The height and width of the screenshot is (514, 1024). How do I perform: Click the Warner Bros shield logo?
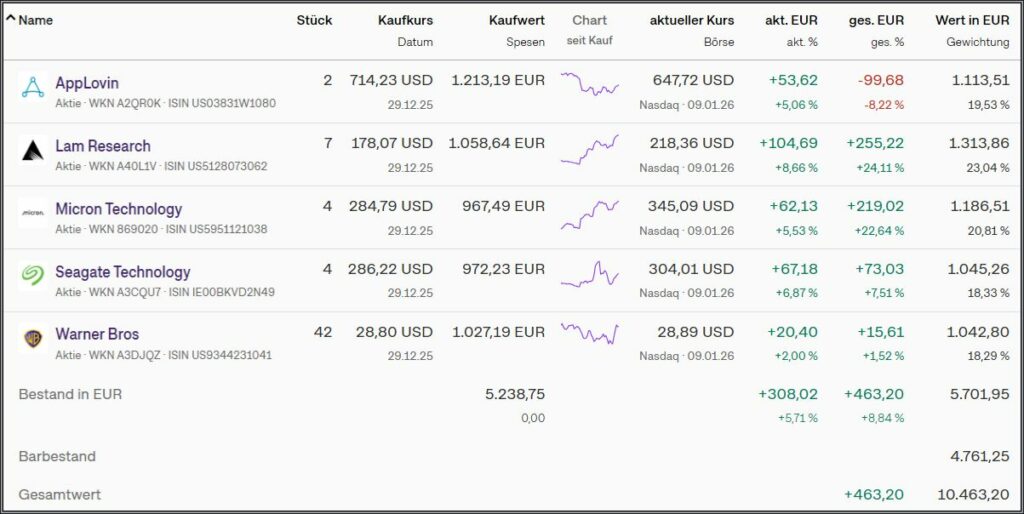[x=33, y=338]
